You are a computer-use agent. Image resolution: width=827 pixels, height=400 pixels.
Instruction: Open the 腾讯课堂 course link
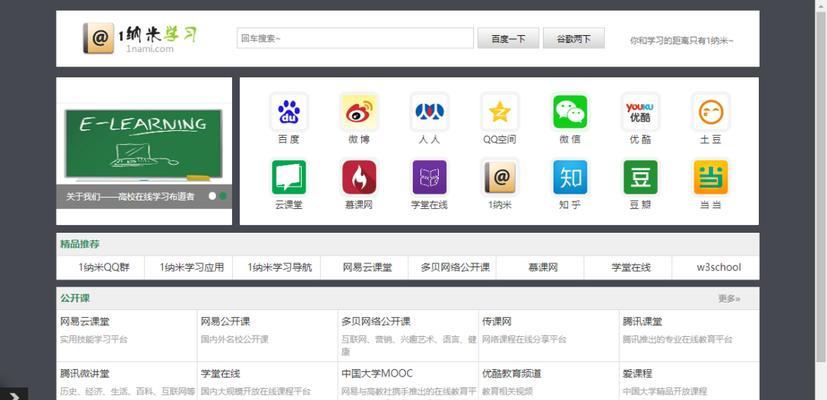(642, 321)
